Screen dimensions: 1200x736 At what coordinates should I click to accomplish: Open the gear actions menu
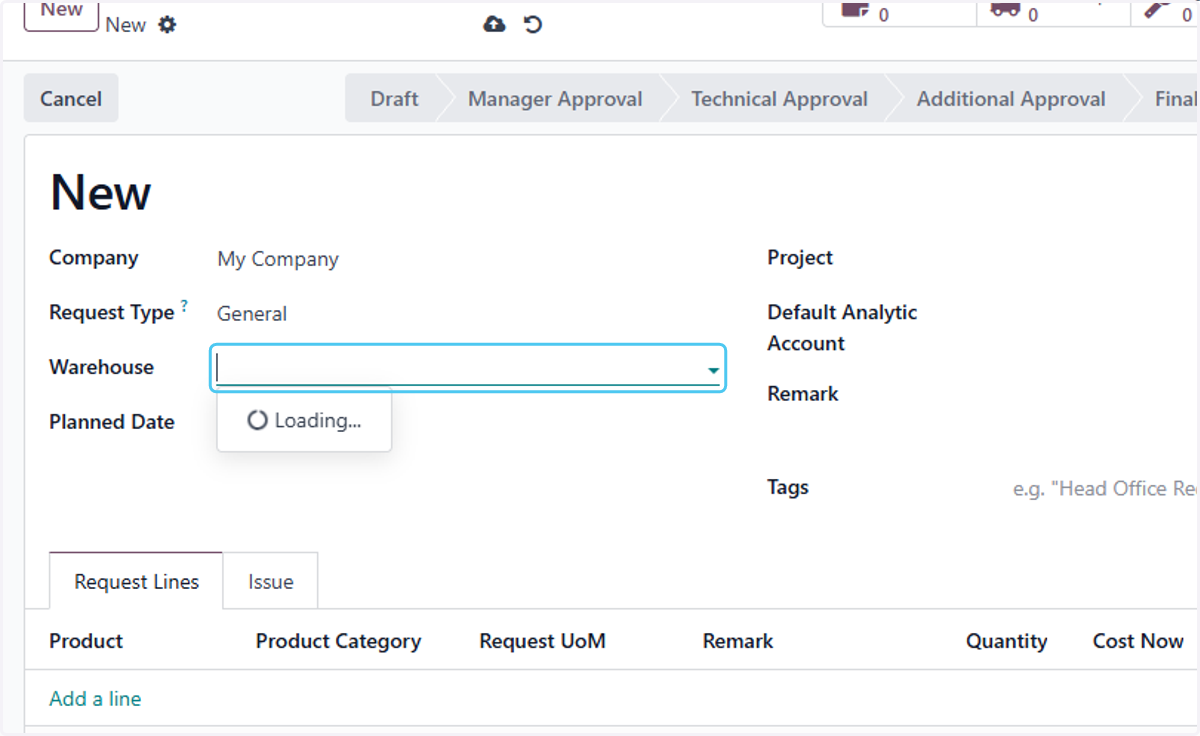(167, 25)
